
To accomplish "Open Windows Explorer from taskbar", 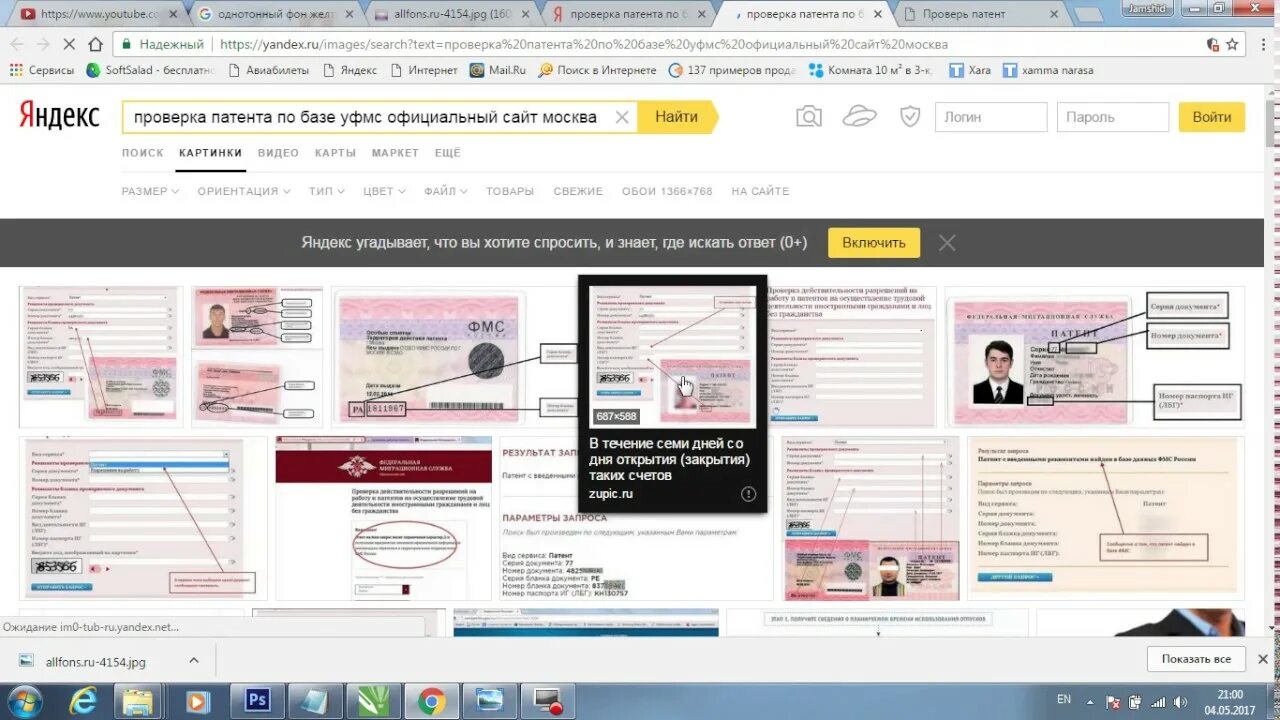I will (138, 701).
